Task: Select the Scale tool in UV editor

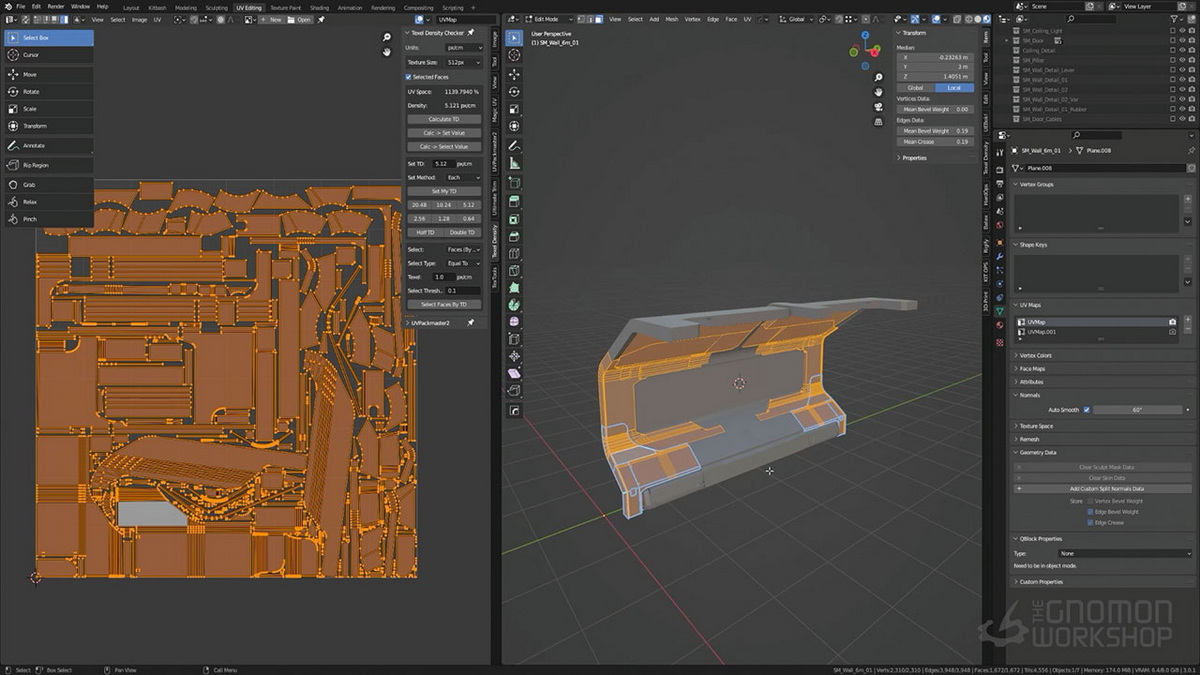Action: 49,109
